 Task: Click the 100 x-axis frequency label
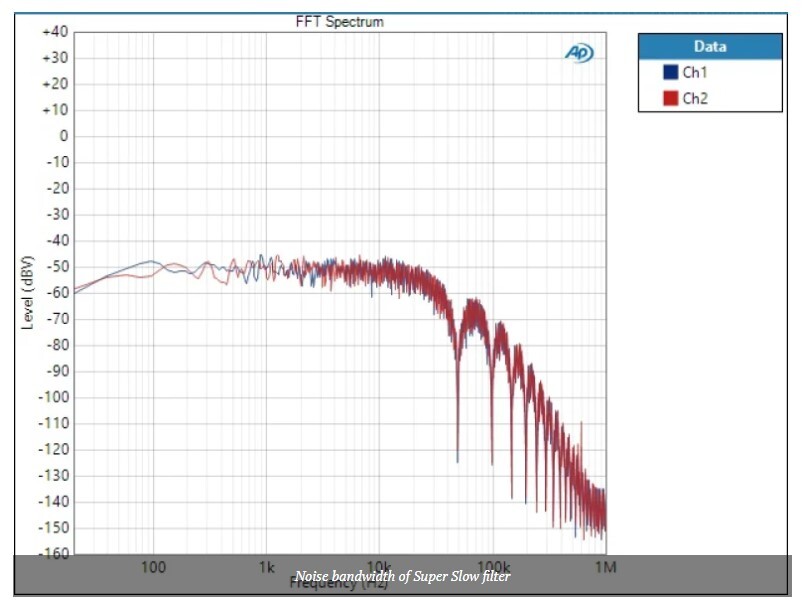coord(153,568)
